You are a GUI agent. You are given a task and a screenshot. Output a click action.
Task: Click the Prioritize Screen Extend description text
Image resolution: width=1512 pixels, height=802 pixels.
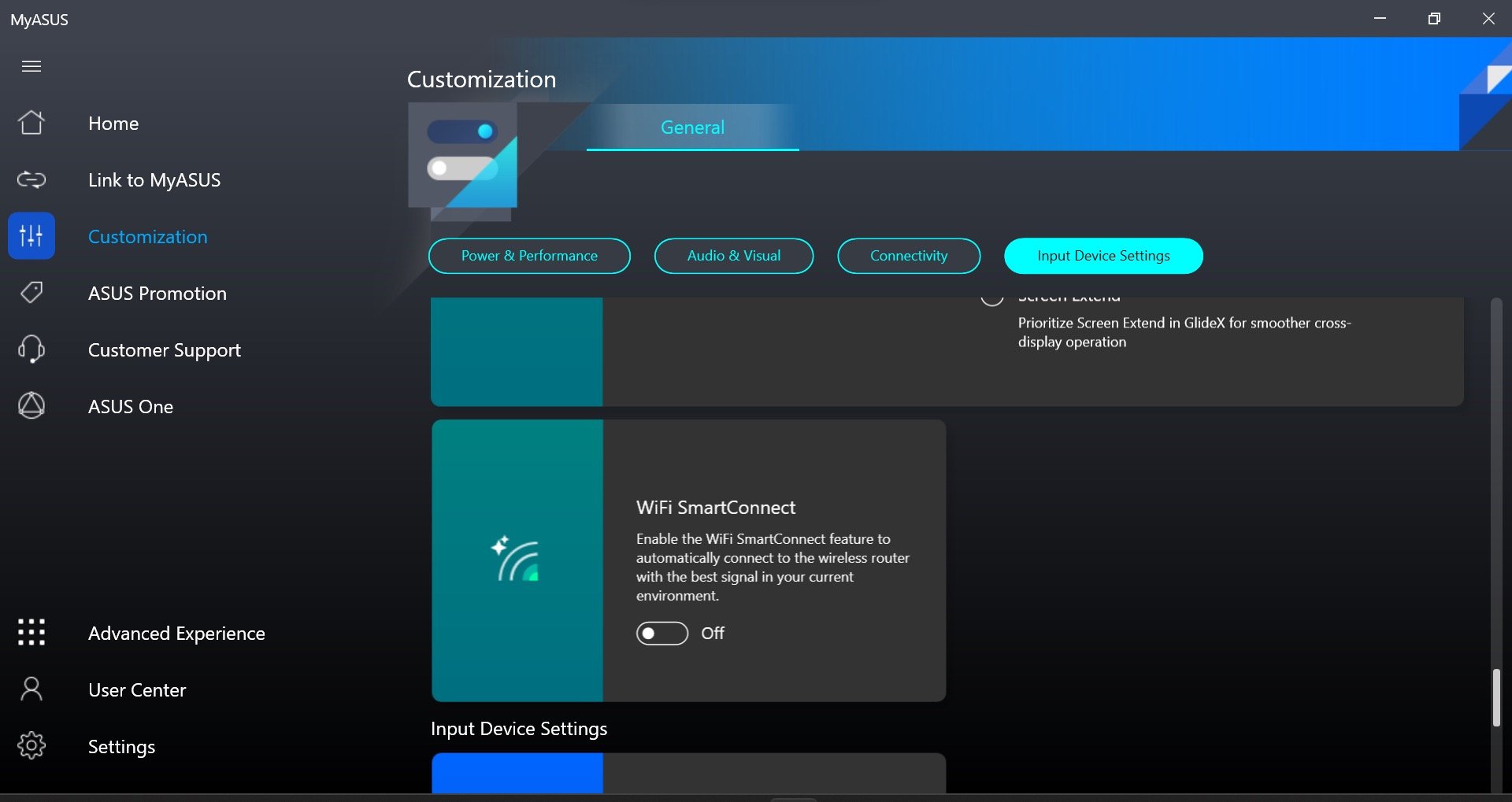[1184, 332]
